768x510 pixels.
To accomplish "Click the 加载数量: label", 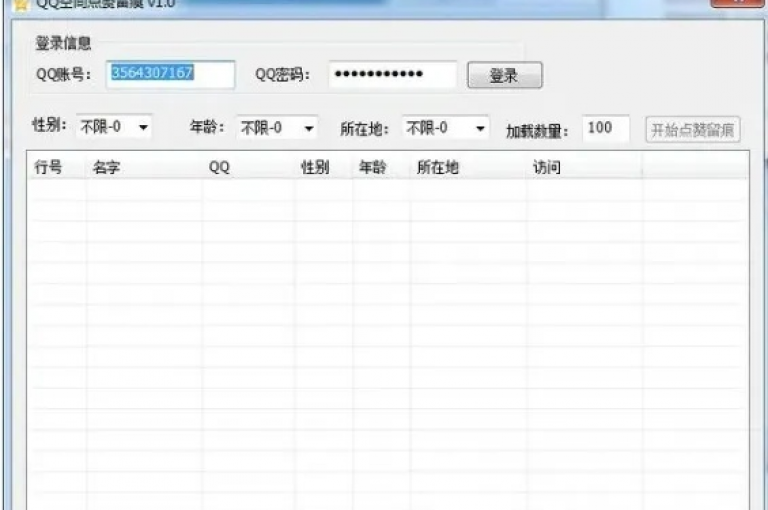I will coord(537,131).
